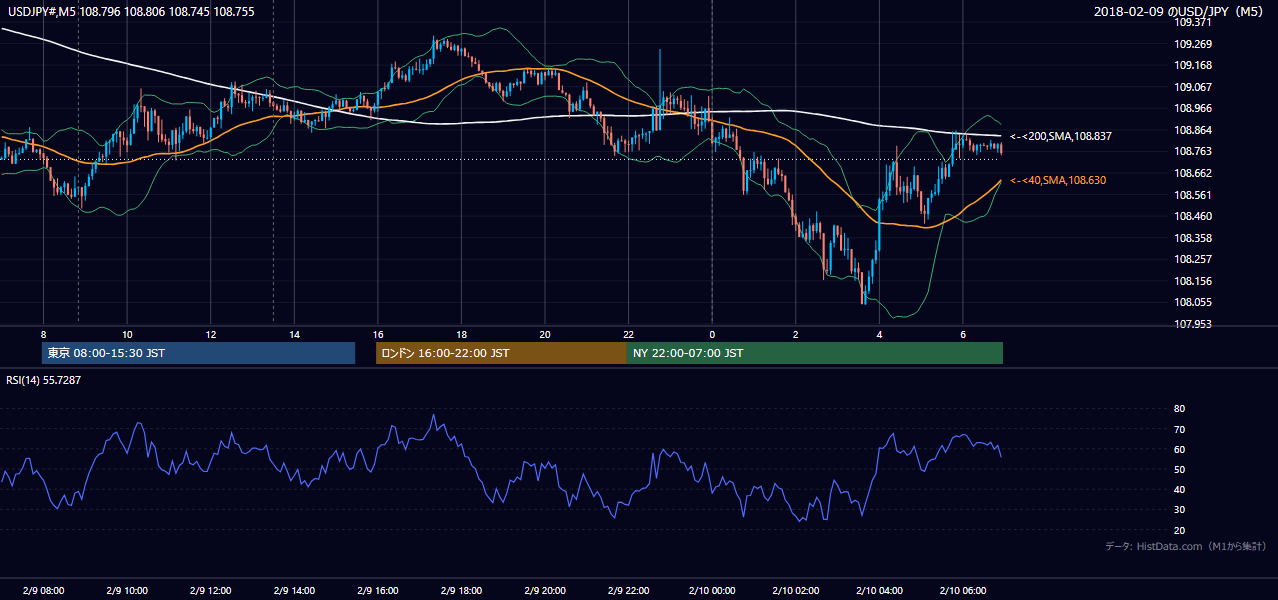Click price level 108.561 on the axis

click(x=1193, y=195)
